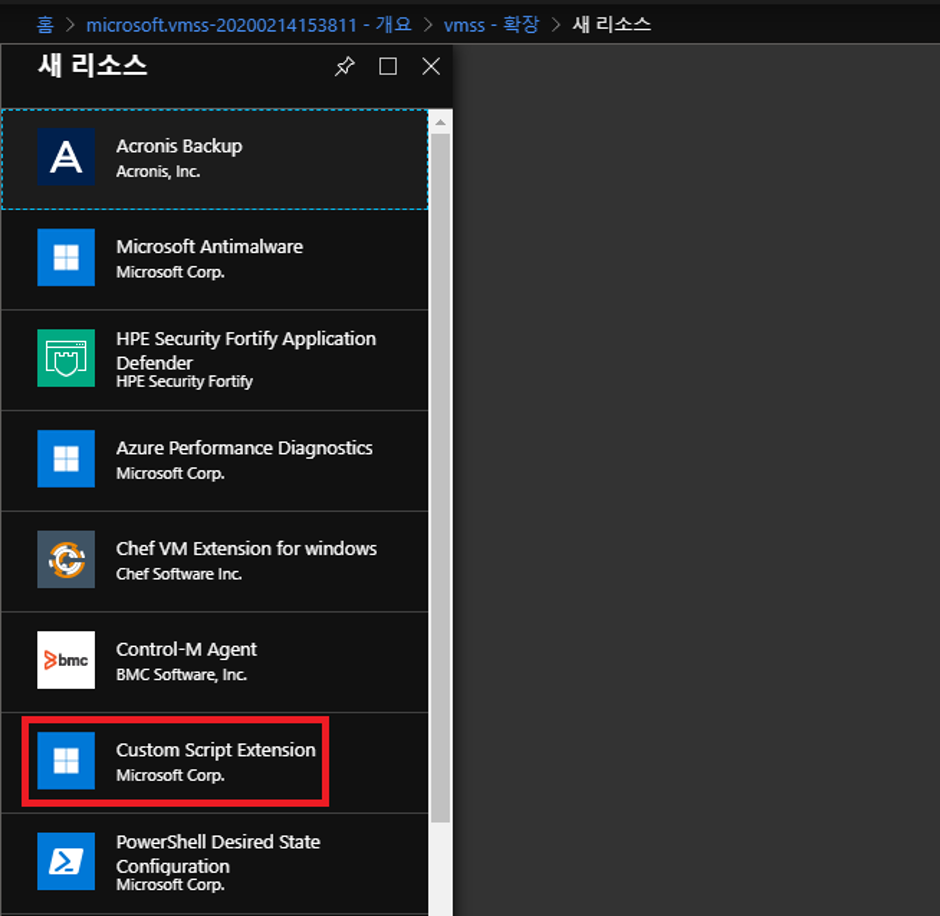Image resolution: width=940 pixels, height=916 pixels.
Task: Click the HPE Security Fortify shield icon
Action: click(66, 358)
